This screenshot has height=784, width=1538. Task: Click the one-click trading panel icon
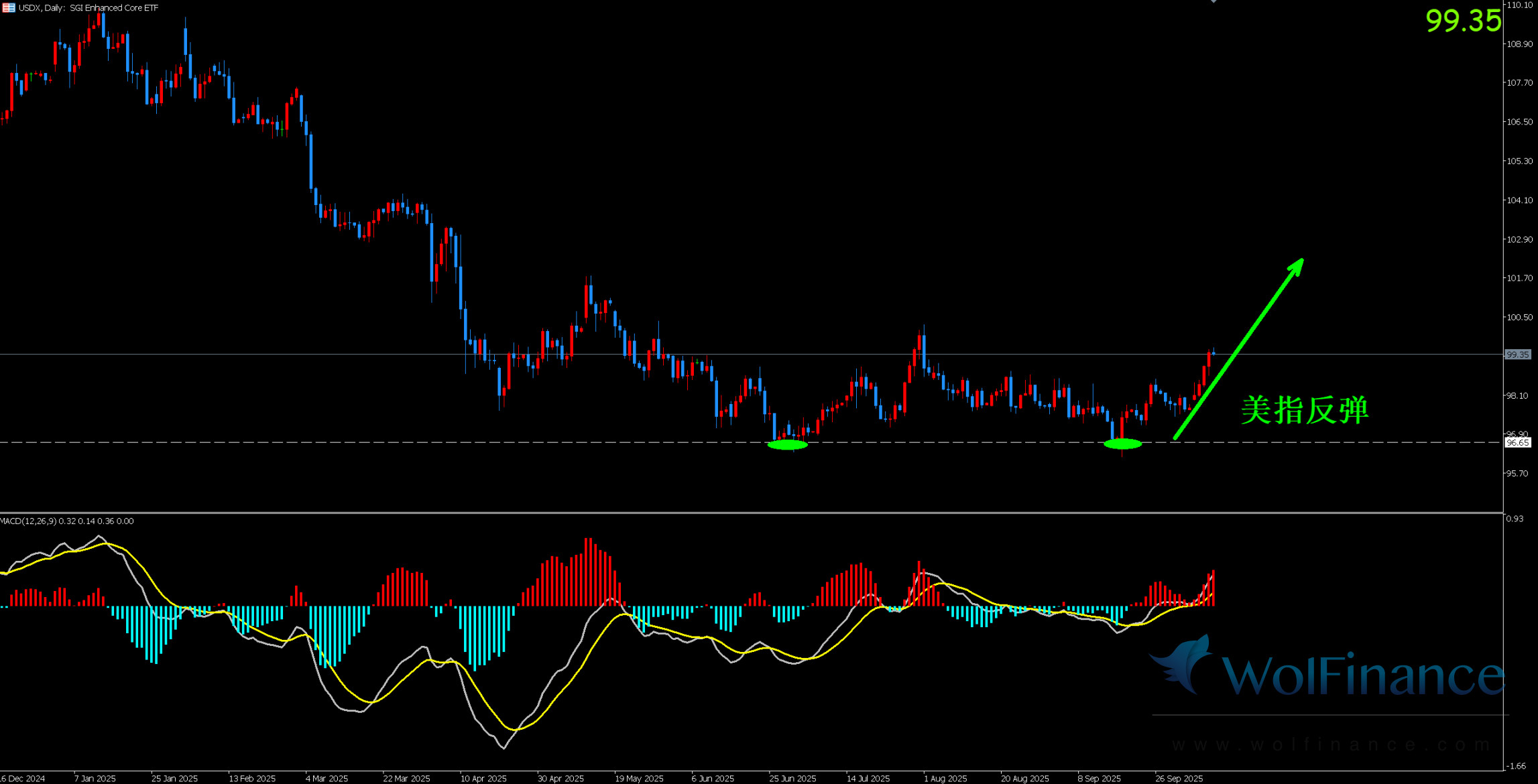click(x=8, y=7)
